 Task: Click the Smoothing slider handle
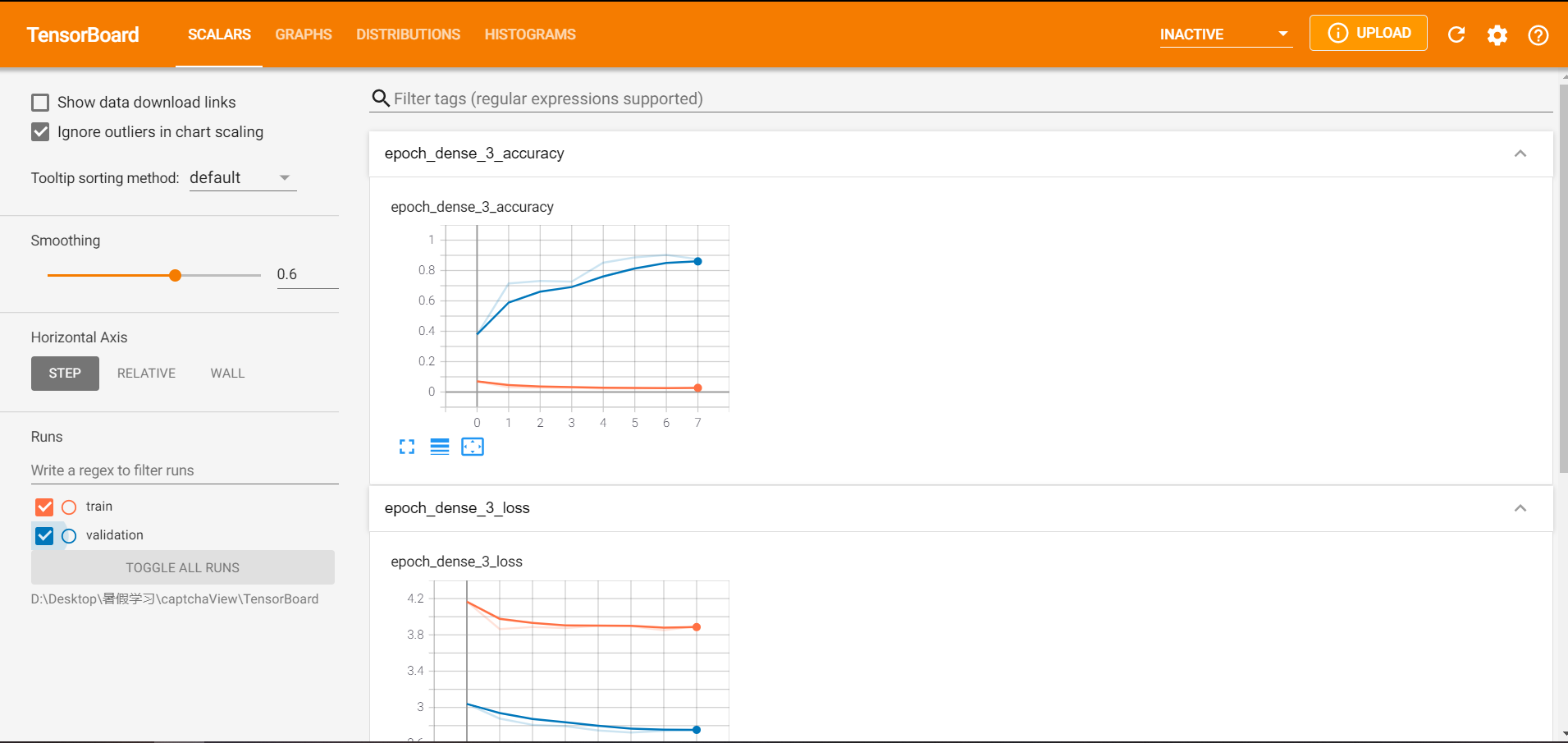point(175,276)
